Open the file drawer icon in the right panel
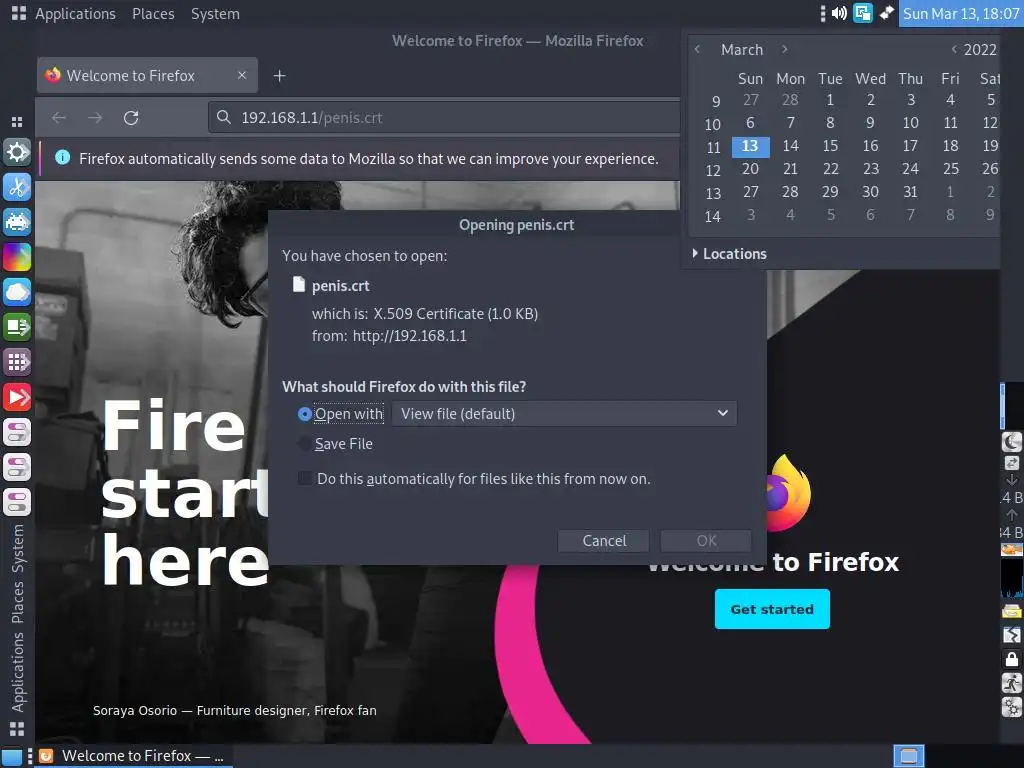Viewport: 1024px width, 768px height. [1012, 612]
